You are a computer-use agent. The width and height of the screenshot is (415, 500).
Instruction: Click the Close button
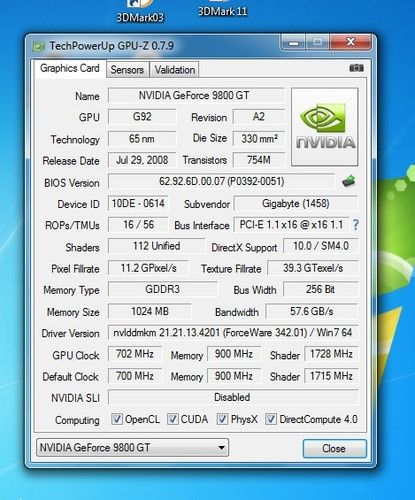334,448
